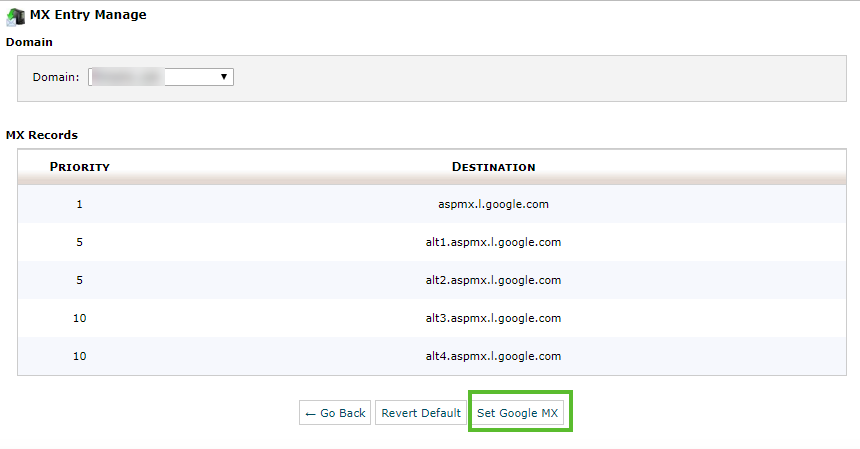Click priority value 1 in first row
This screenshot has height=449, width=860.
(x=79, y=204)
